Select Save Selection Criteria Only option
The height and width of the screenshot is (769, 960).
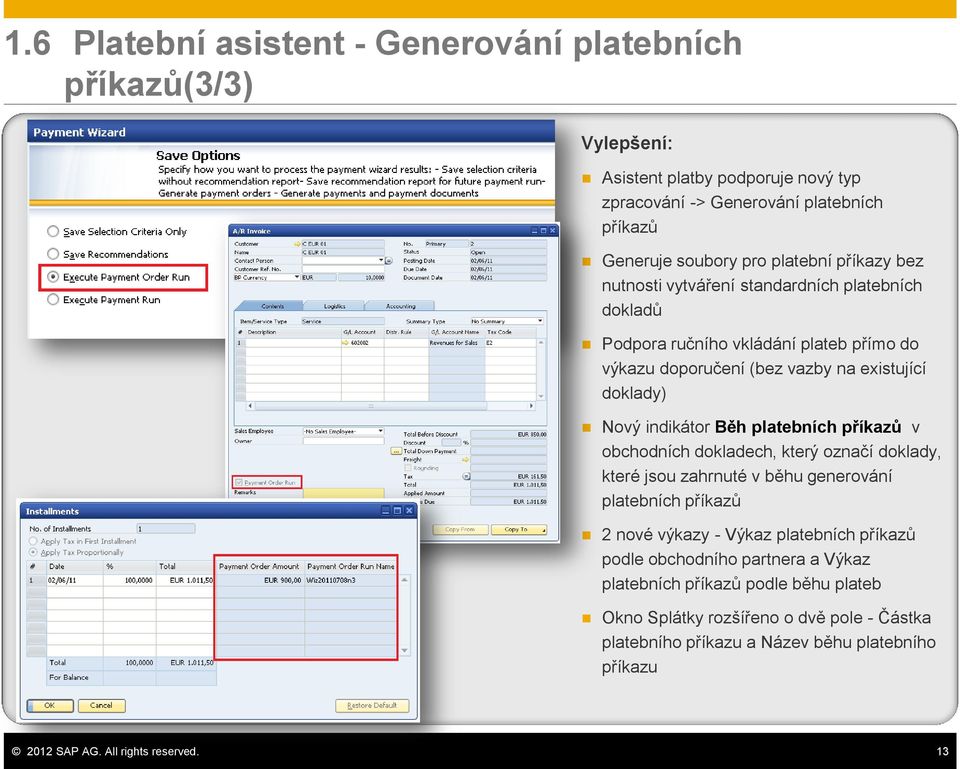pyautogui.click(x=53, y=231)
